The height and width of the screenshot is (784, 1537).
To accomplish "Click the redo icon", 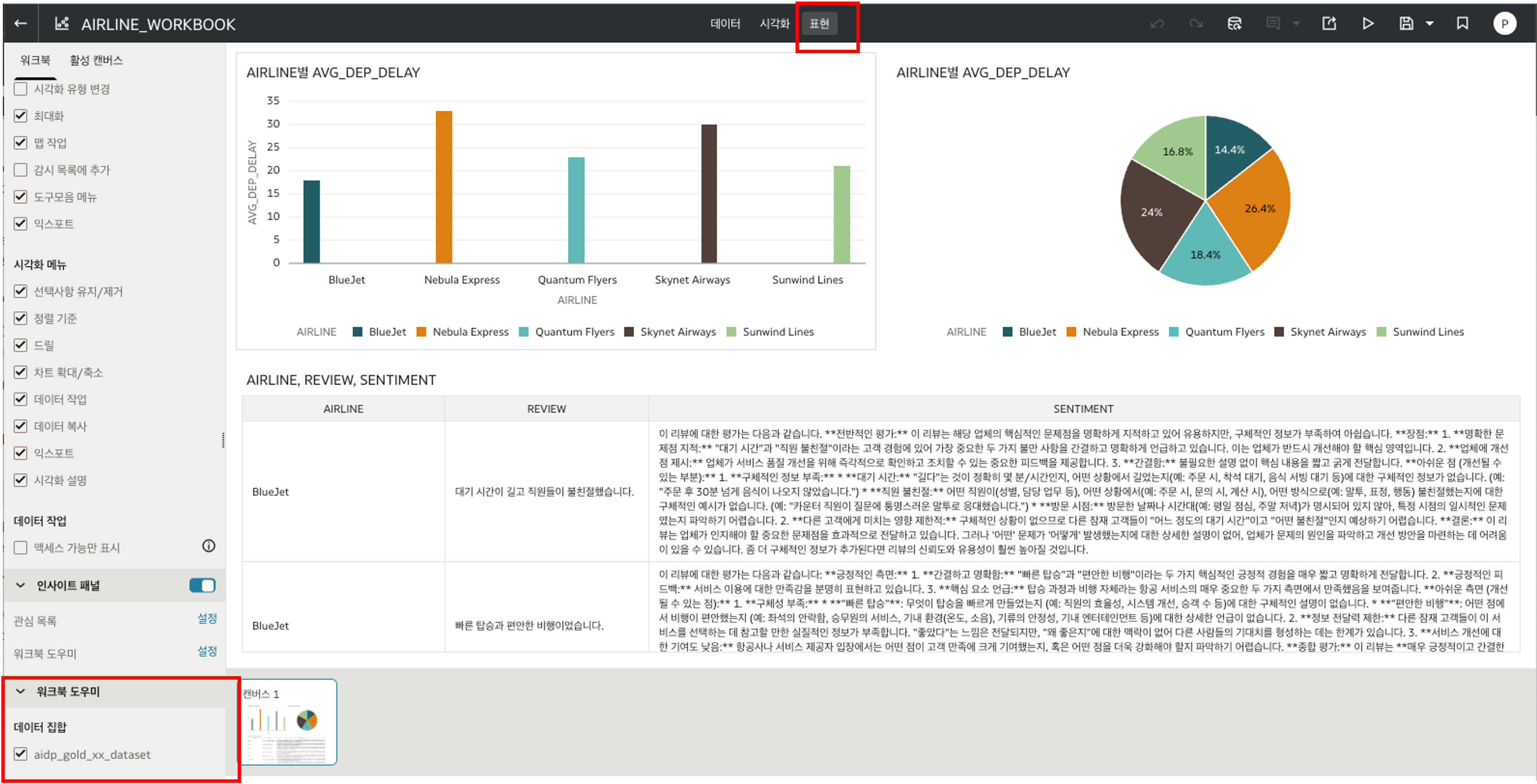I will point(1196,24).
